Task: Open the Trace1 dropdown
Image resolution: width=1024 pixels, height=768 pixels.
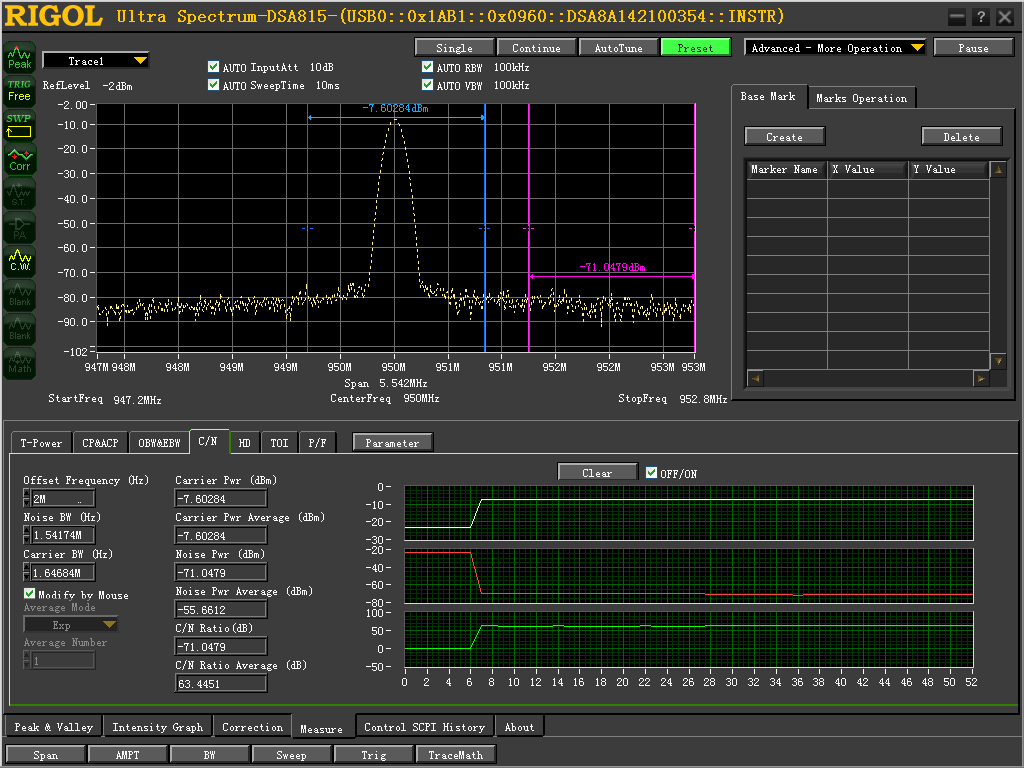Action: (x=95, y=61)
